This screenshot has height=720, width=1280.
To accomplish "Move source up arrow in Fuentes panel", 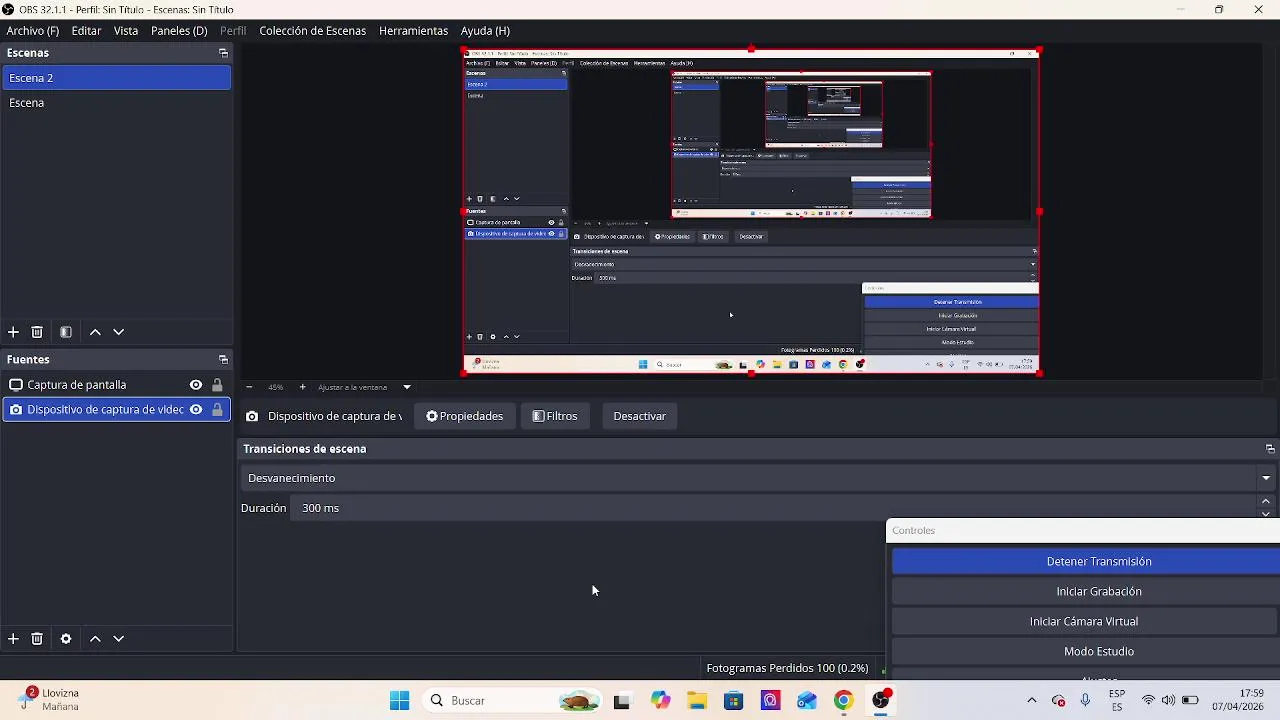I will coord(95,639).
